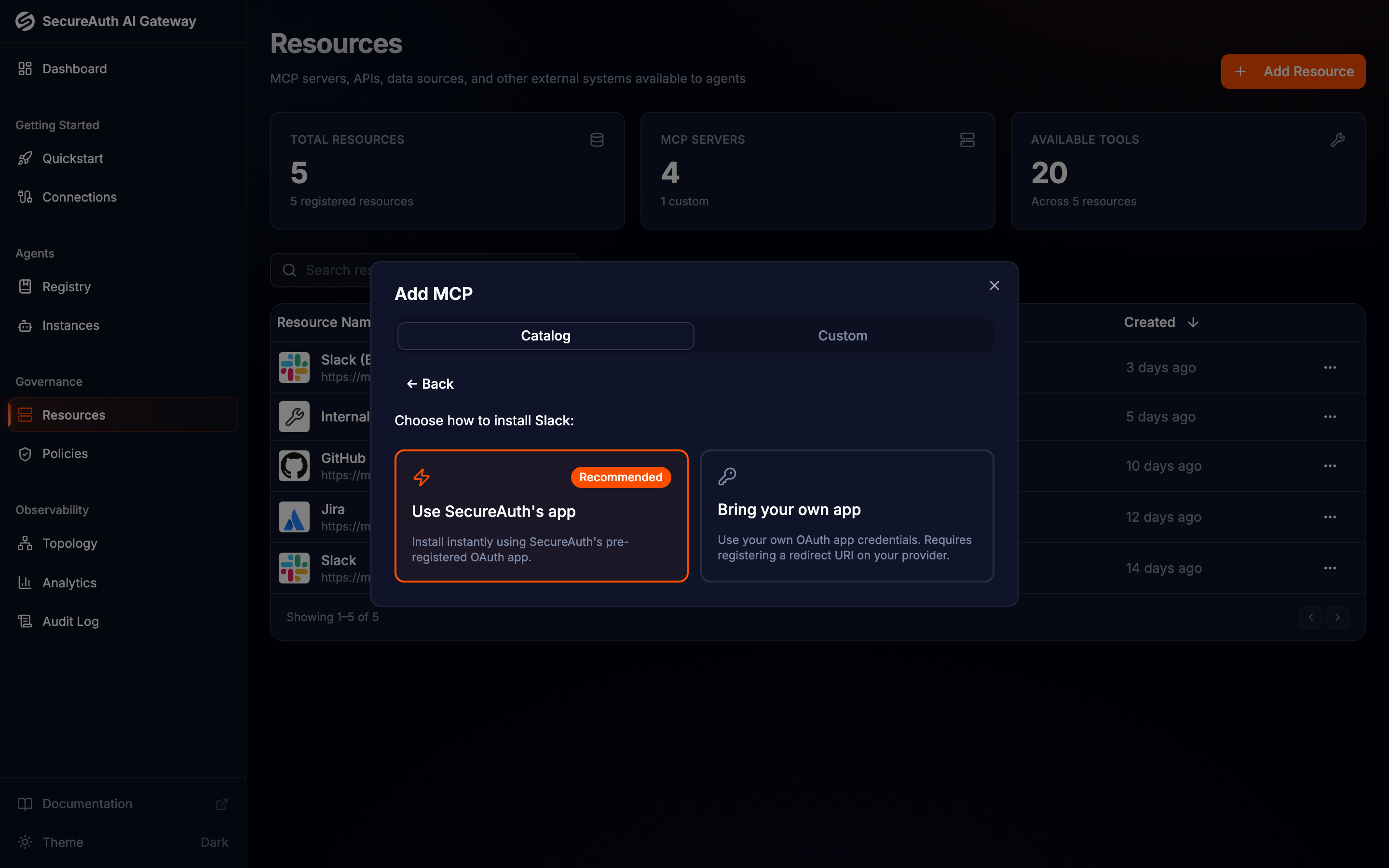Click the search resources field
The height and width of the screenshot is (868, 1389).
click(x=424, y=270)
